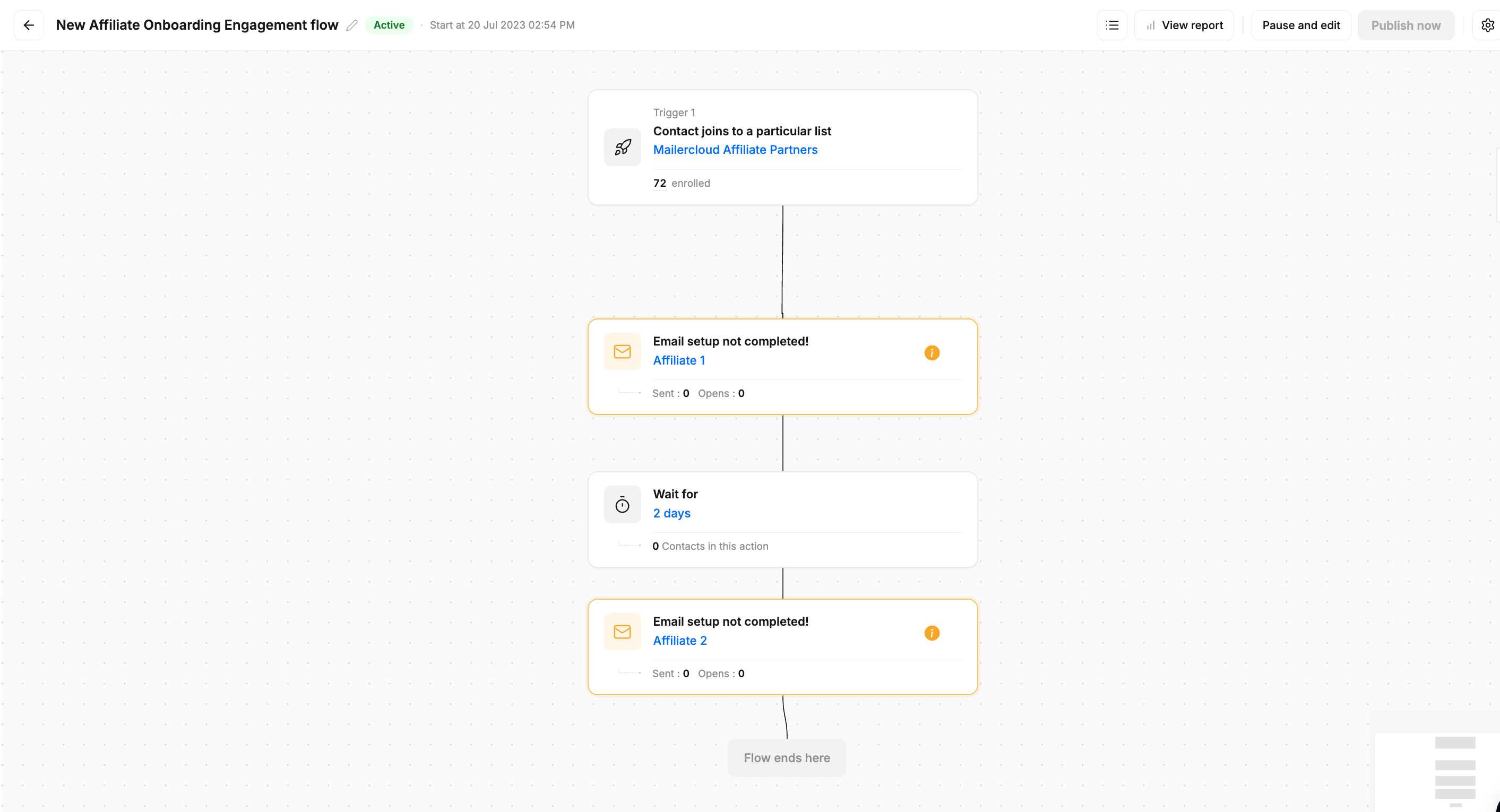Open the Affiliate 1 email link
1500x812 pixels.
[x=679, y=360]
